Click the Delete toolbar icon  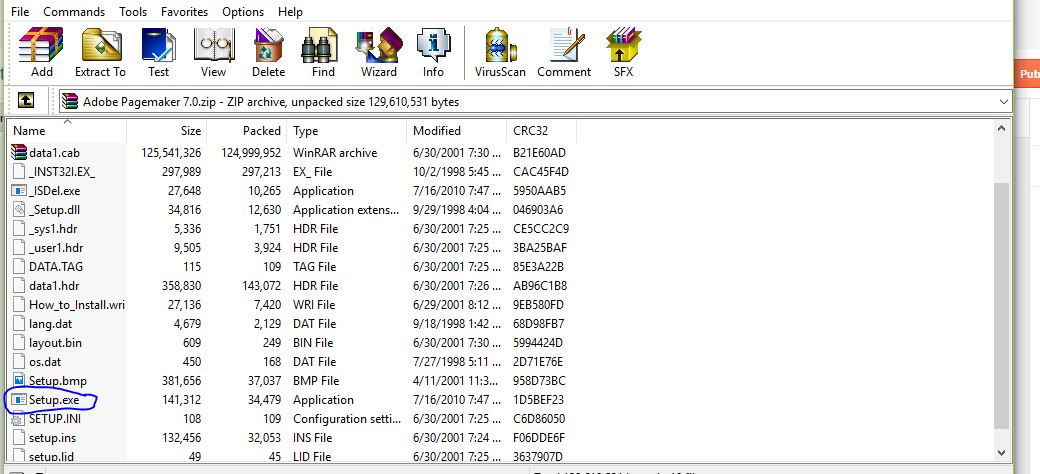coord(269,52)
